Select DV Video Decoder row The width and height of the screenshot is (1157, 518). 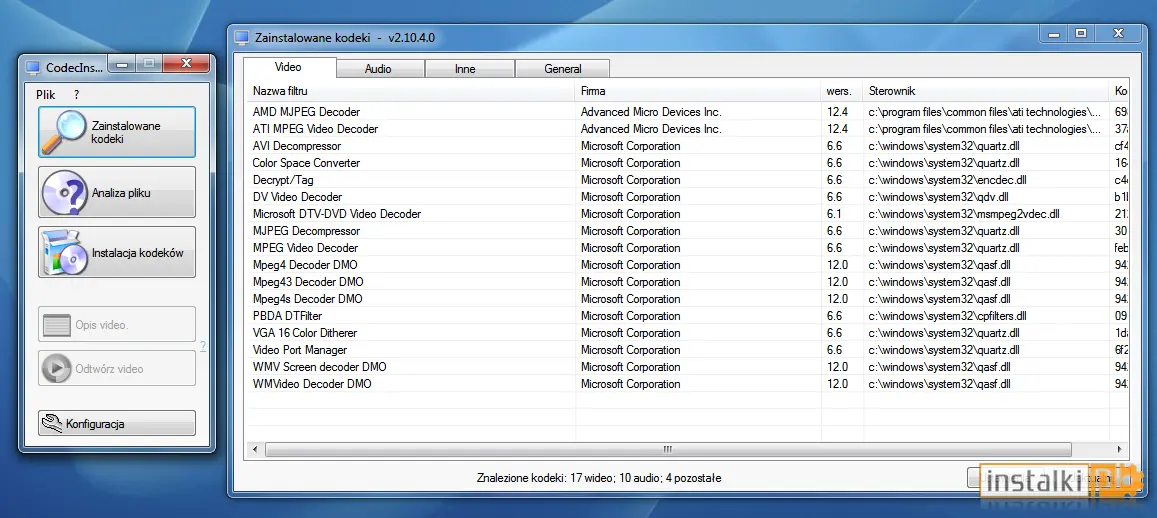point(688,197)
